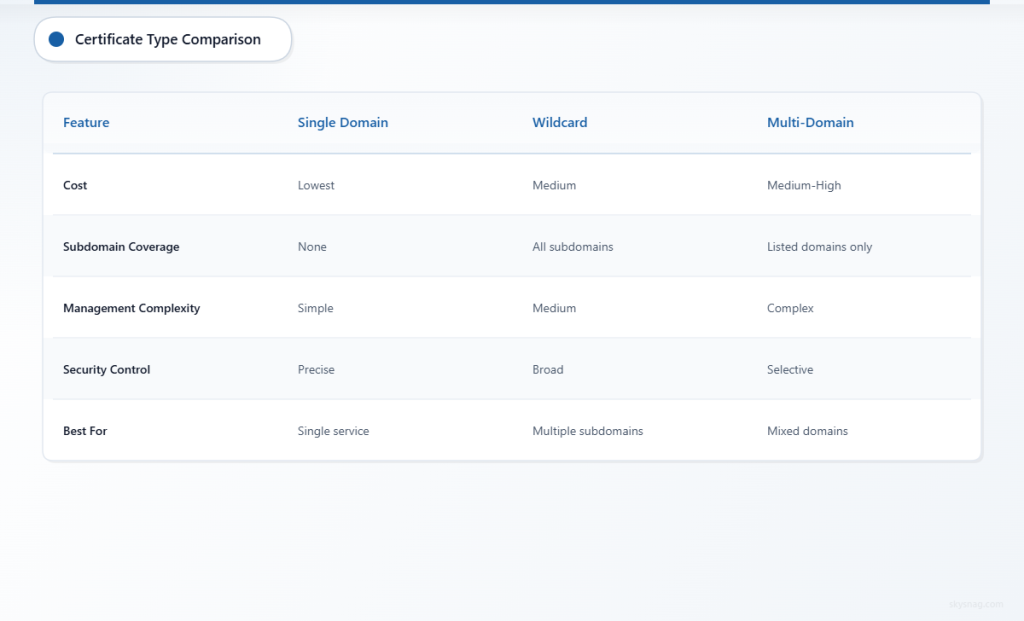Select the Wildcard column header
Screen dimensions: 1024x621
(x=560, y=122)
